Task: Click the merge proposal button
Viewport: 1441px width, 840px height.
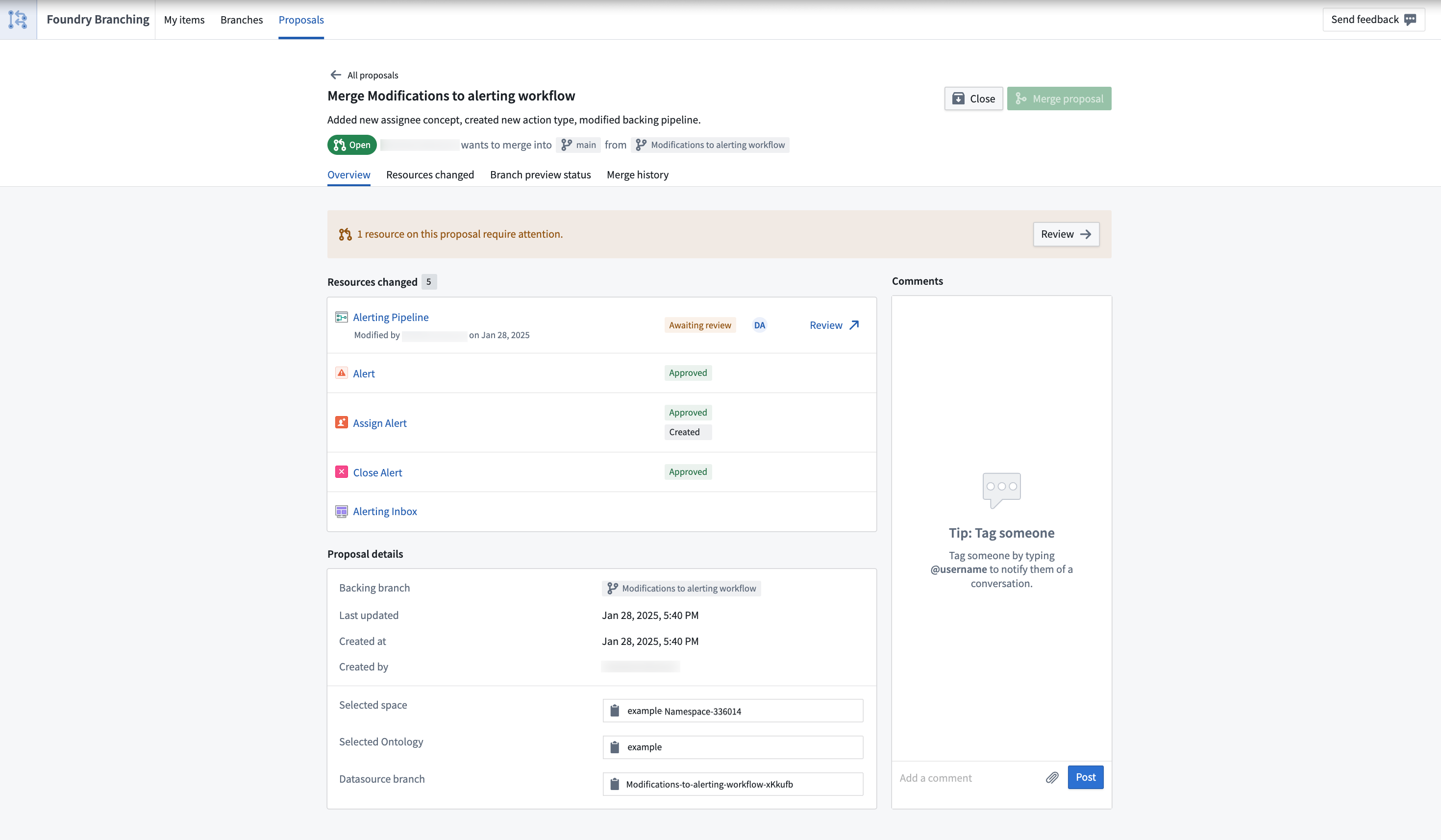Action: tap(1060, 98)
